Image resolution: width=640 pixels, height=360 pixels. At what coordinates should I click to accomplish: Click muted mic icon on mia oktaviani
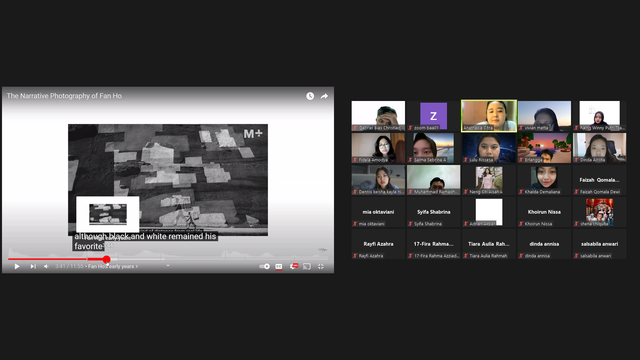(x=355, y=224)
